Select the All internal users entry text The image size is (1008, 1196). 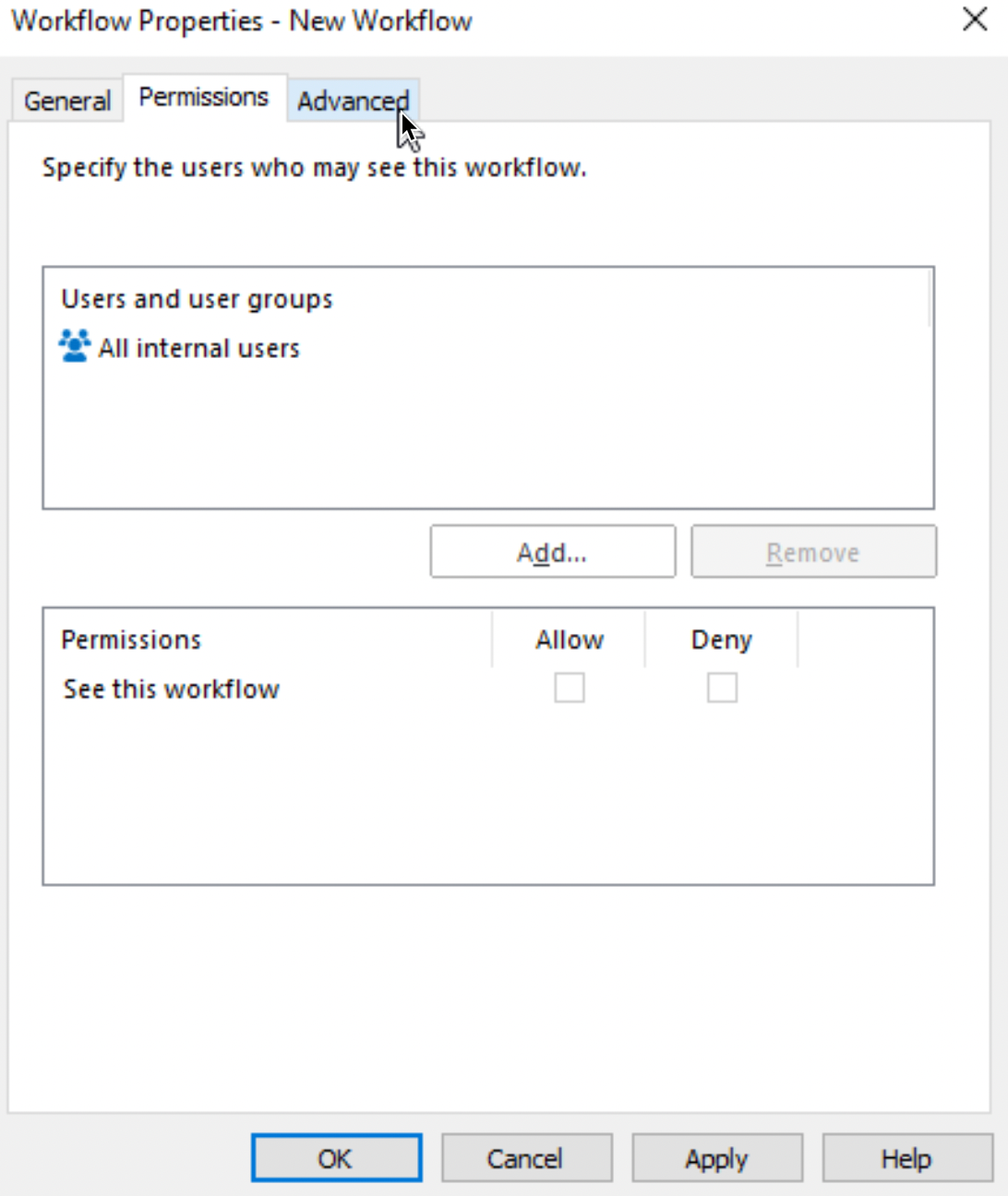(x=199, y=348)
